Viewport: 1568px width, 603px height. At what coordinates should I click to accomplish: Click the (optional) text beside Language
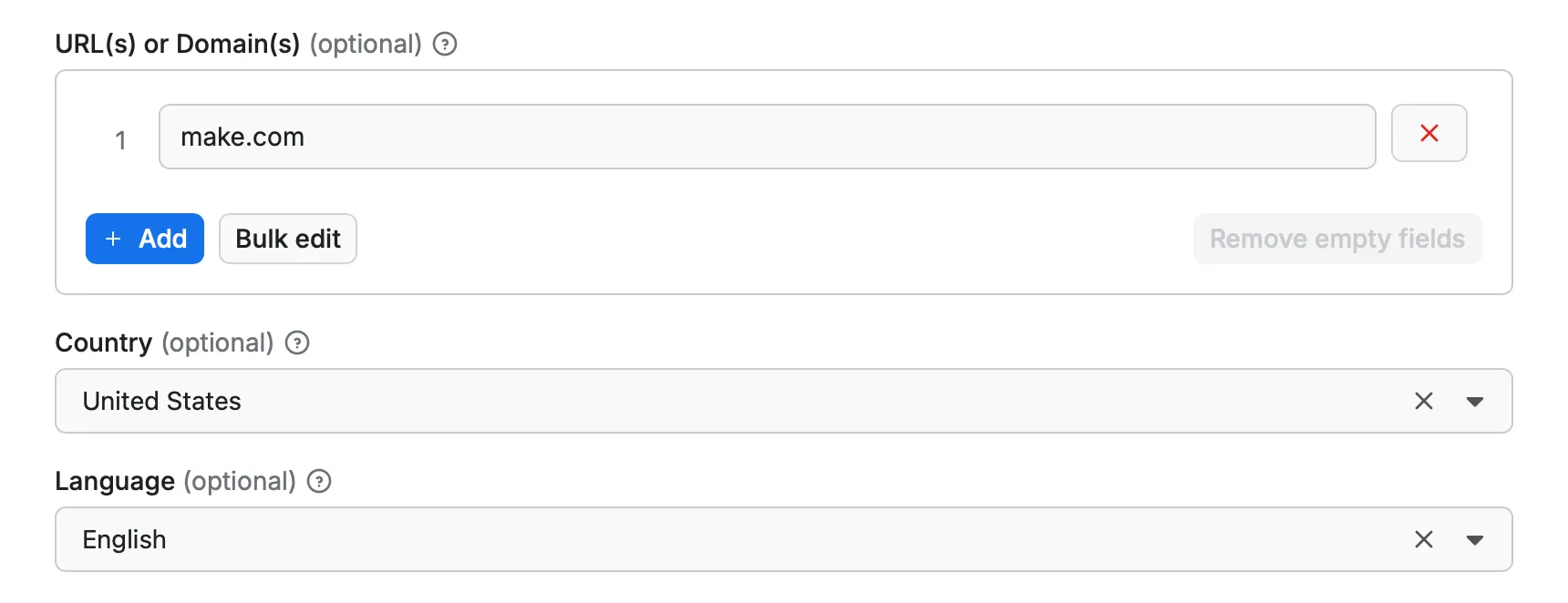(240, 481)
